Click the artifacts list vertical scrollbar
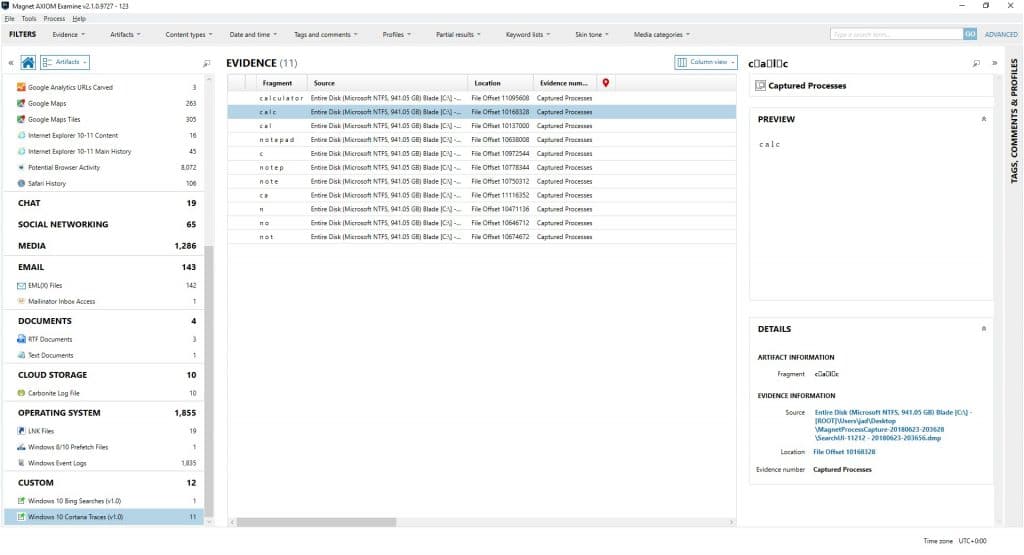 [x=209, y=382]
